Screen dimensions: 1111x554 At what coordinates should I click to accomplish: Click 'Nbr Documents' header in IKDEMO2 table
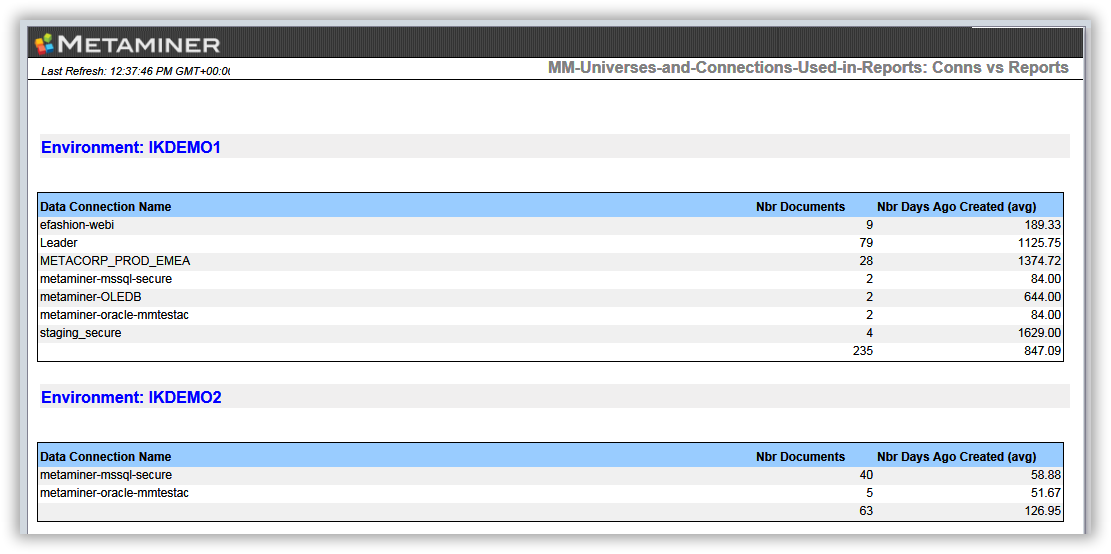point(801,457)
